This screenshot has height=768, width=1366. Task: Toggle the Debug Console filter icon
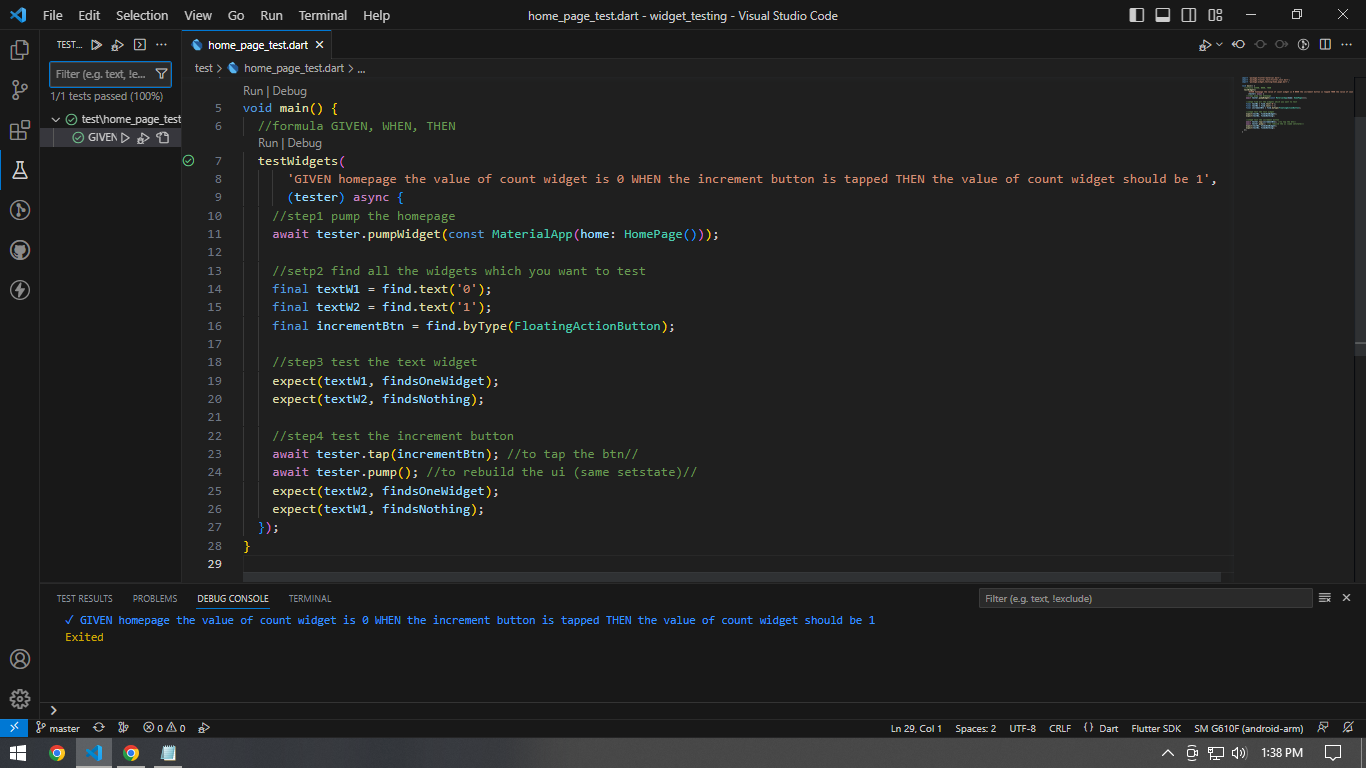pyautogui.click(x=1327, y=597)
